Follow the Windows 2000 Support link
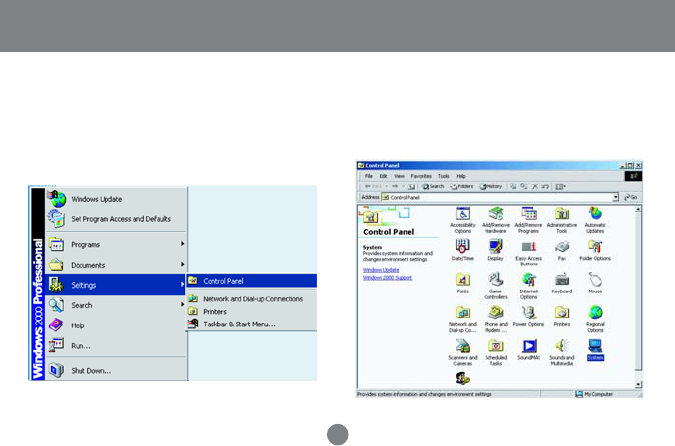Screen dimensions: 675x446 pyautogui.click(x=387, y=278)
